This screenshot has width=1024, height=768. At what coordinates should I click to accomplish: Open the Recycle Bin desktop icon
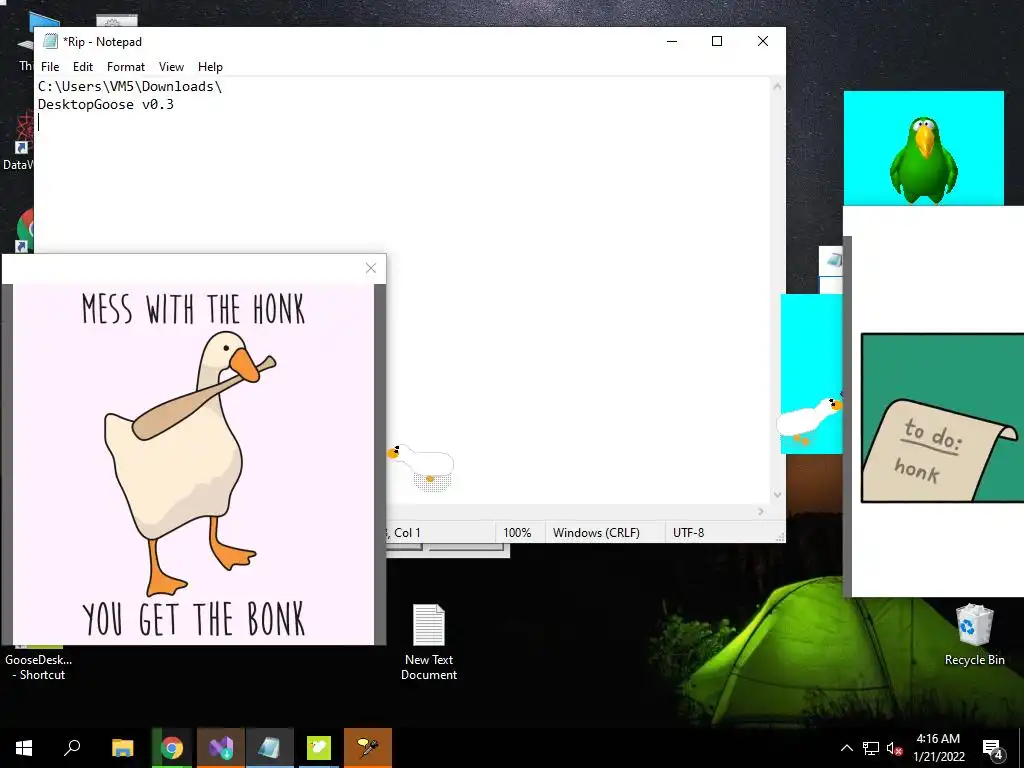point(974,634)
